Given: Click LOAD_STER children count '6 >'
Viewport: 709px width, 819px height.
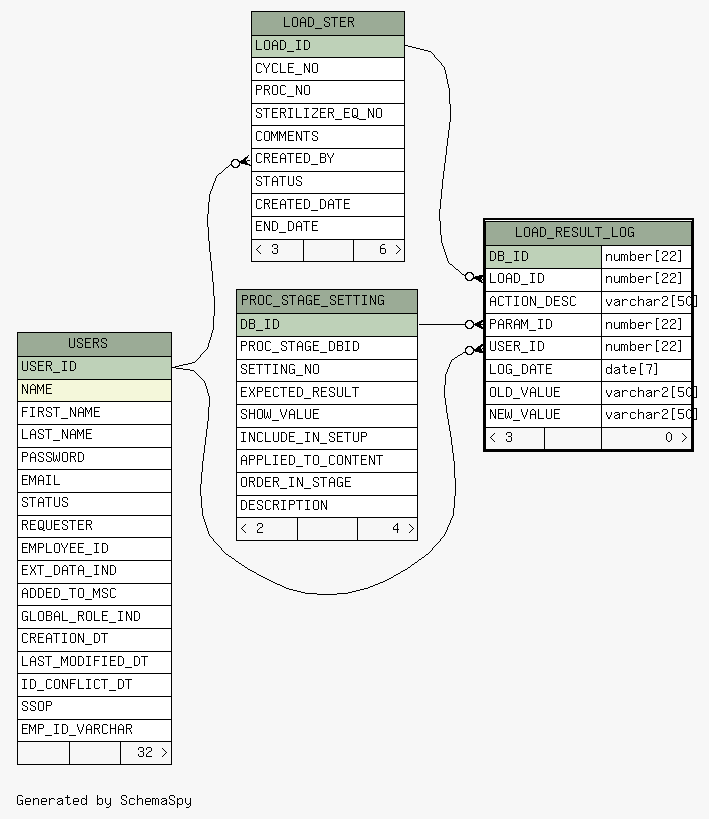Looking at the screenshot, I should pos(379,250).
